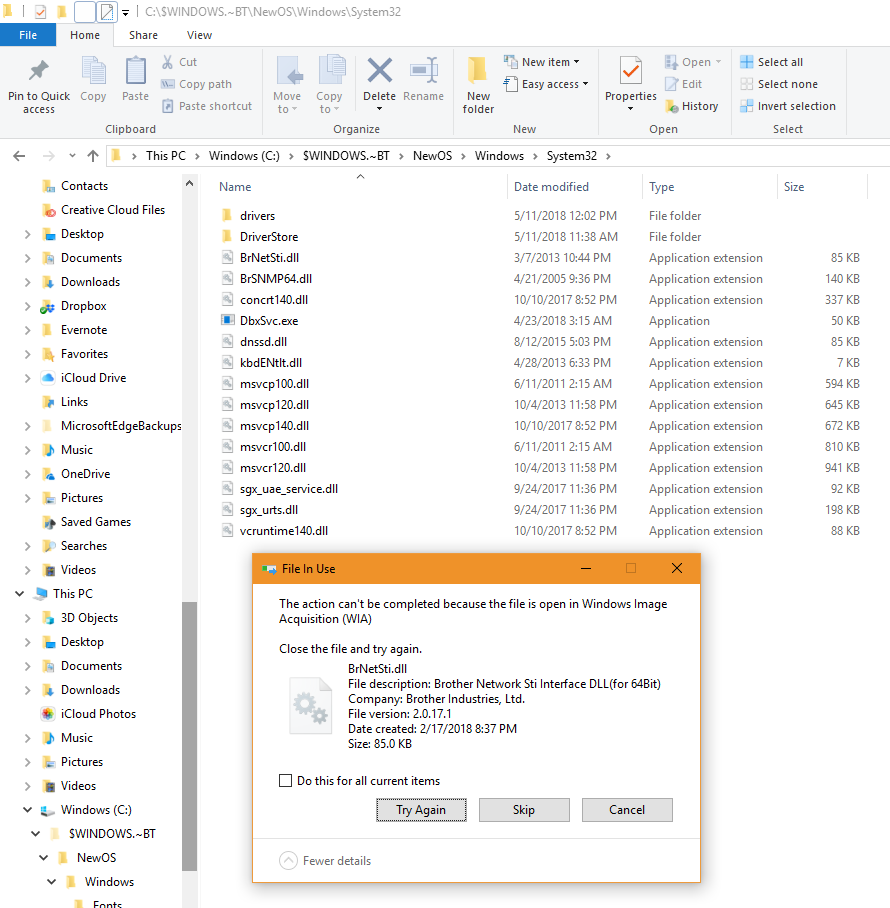The image size is (890, 908).
Task: Click the navigation pane scroll up arrow
Action: 189,184
